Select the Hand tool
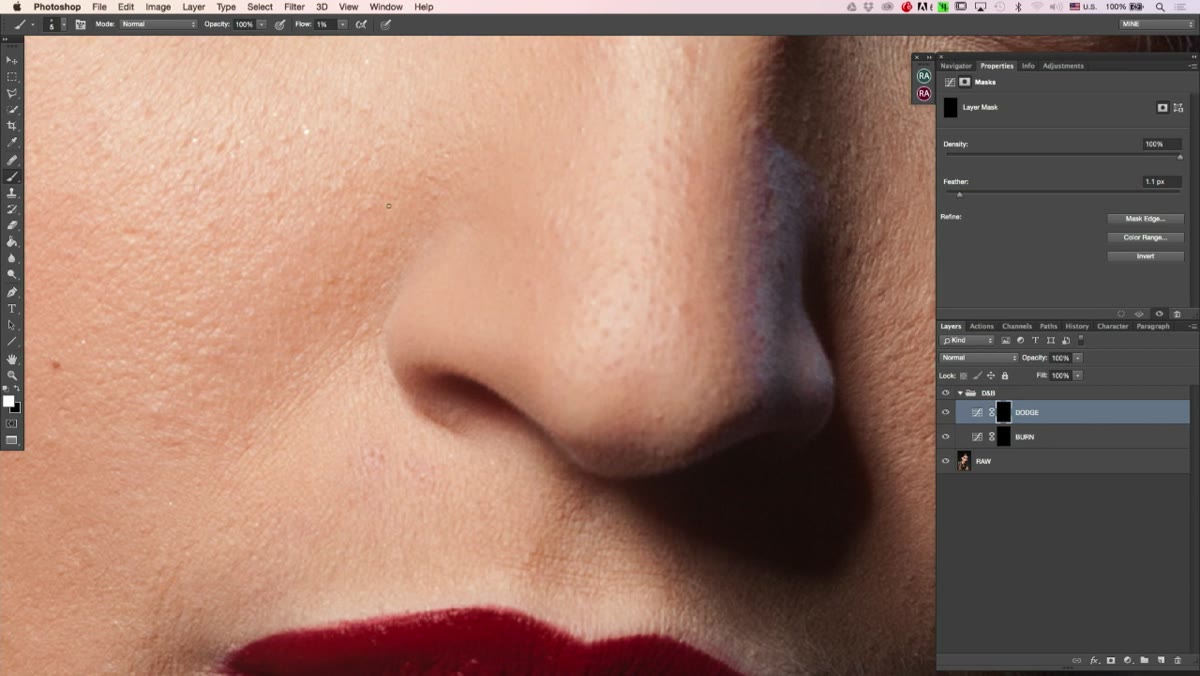Screen dimensions: 1200x676 click(x=12, y=359)
